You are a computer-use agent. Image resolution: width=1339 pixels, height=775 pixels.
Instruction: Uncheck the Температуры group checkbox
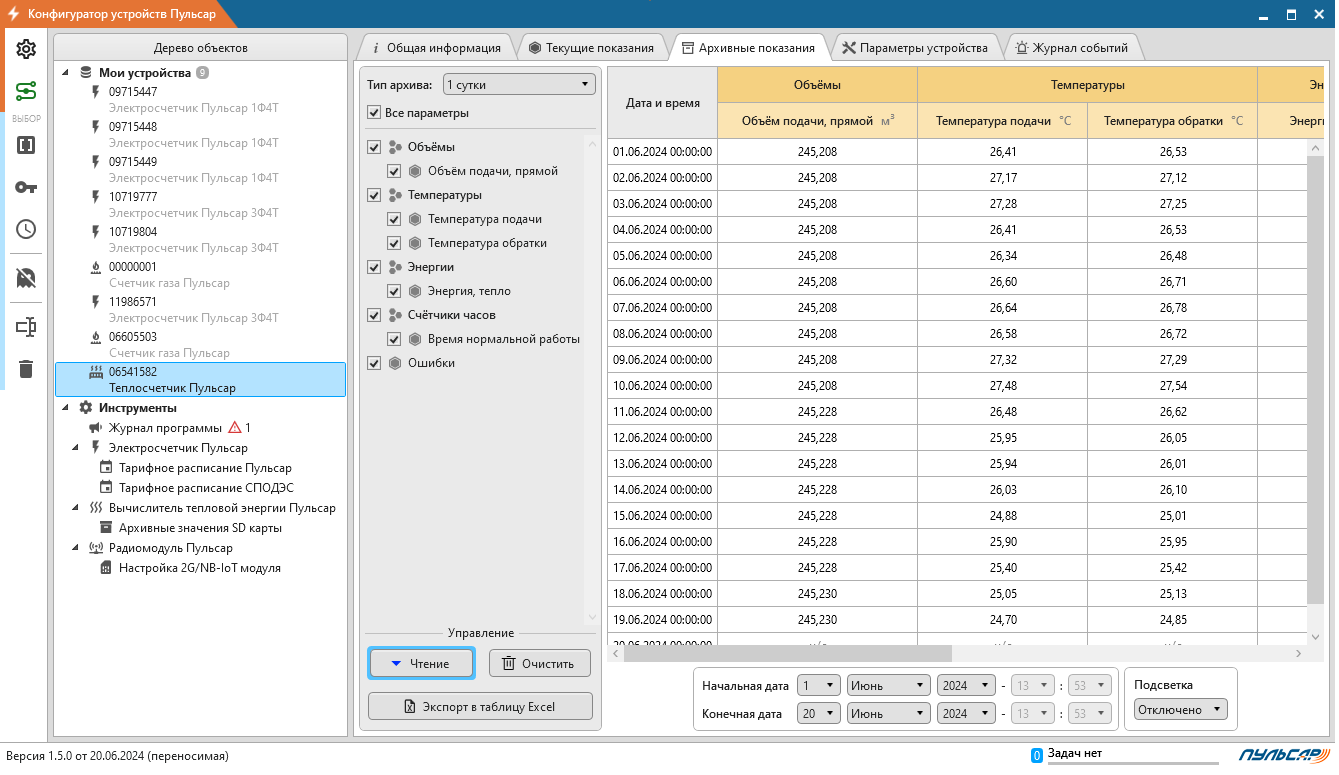374,195
